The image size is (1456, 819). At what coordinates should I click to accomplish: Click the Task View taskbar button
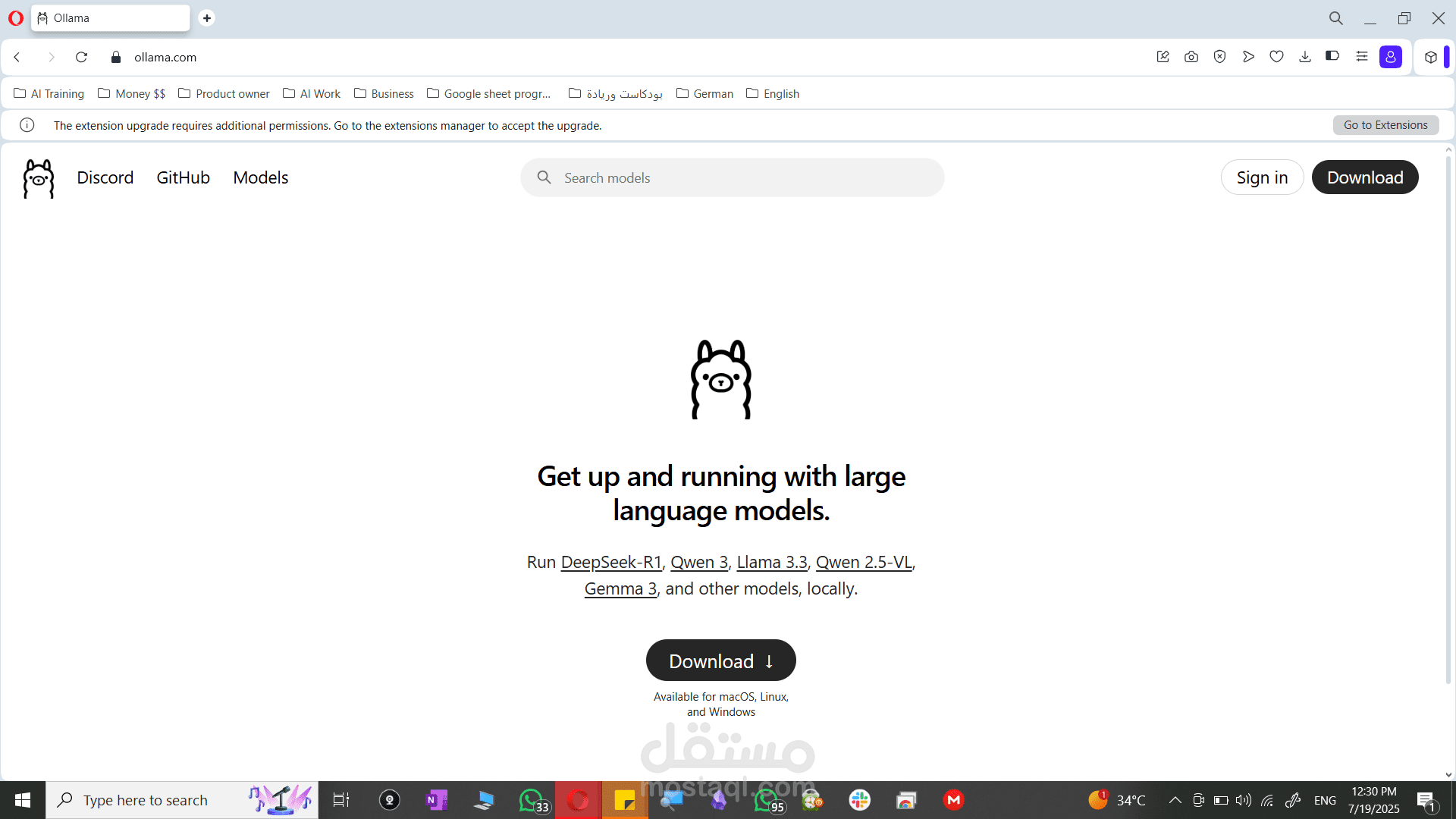[341, 800]
